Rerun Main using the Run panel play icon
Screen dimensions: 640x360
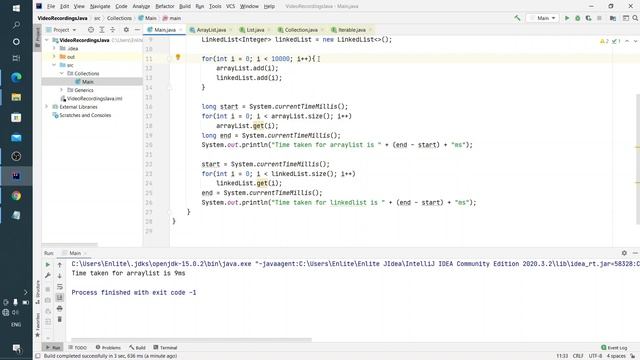tap(48, 264)
